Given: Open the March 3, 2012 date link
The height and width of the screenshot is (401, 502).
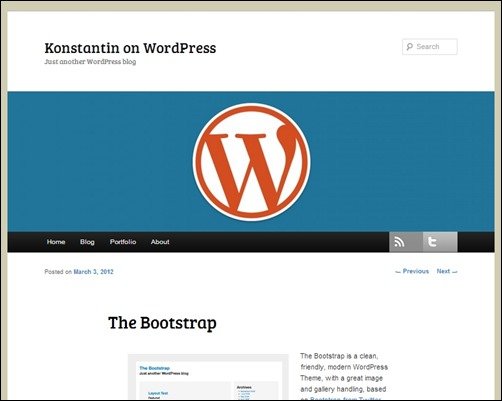Looking at the screenshot, I should (93, 272).
